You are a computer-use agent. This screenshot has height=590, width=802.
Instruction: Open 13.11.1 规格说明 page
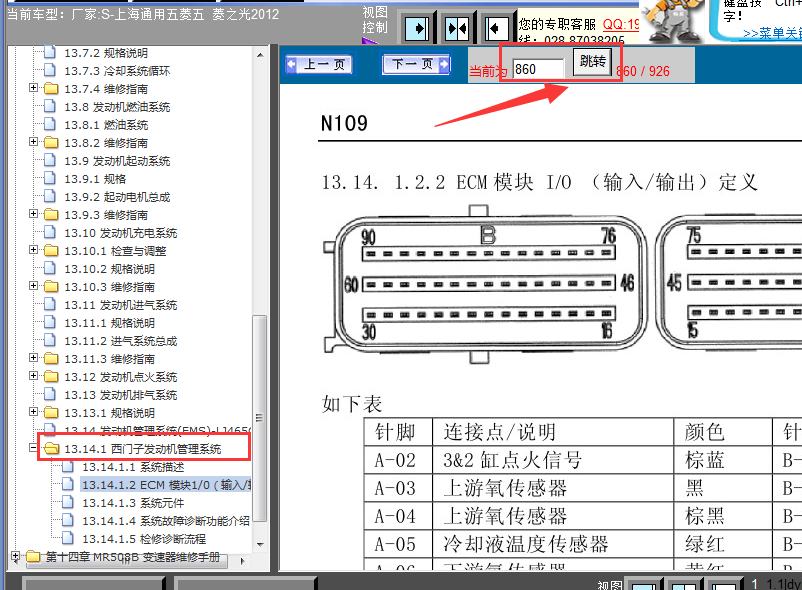(109, 323)
